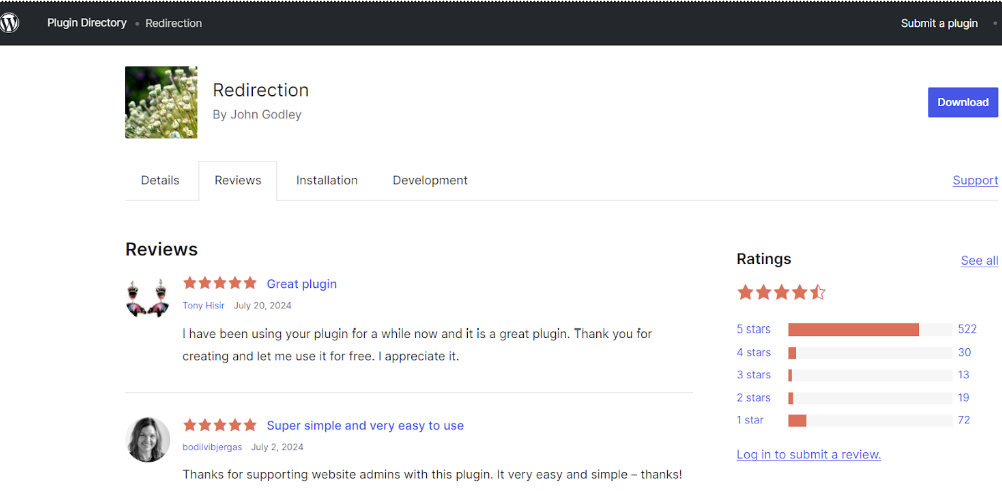Viewport: 1002px width, 491px height.
Task: Filter reviews by 3 stars link
Action: click(753, 375)
